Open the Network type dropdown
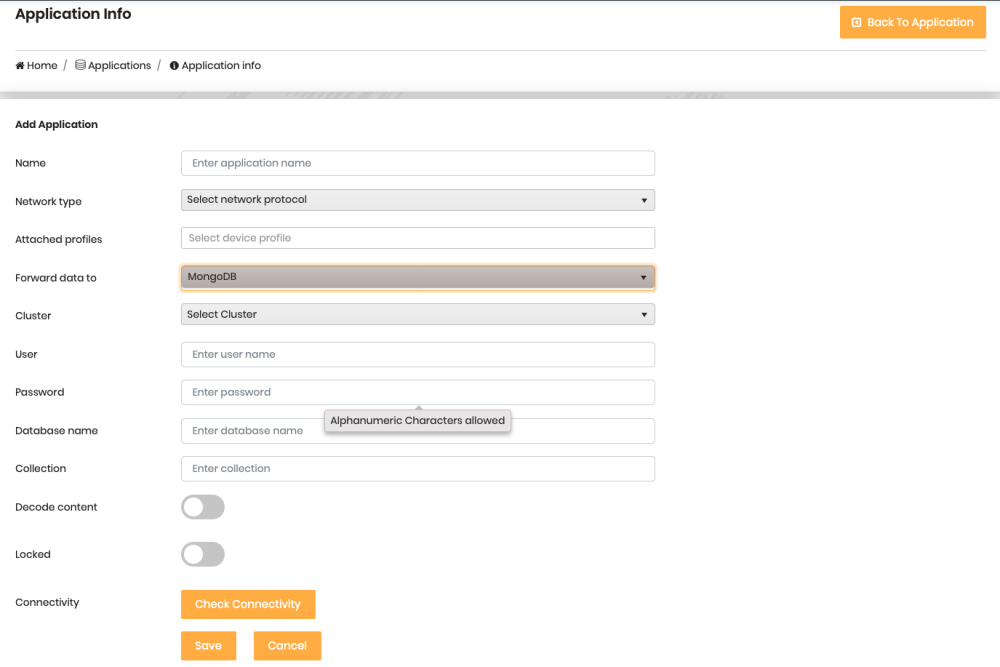 coord(417,200)
